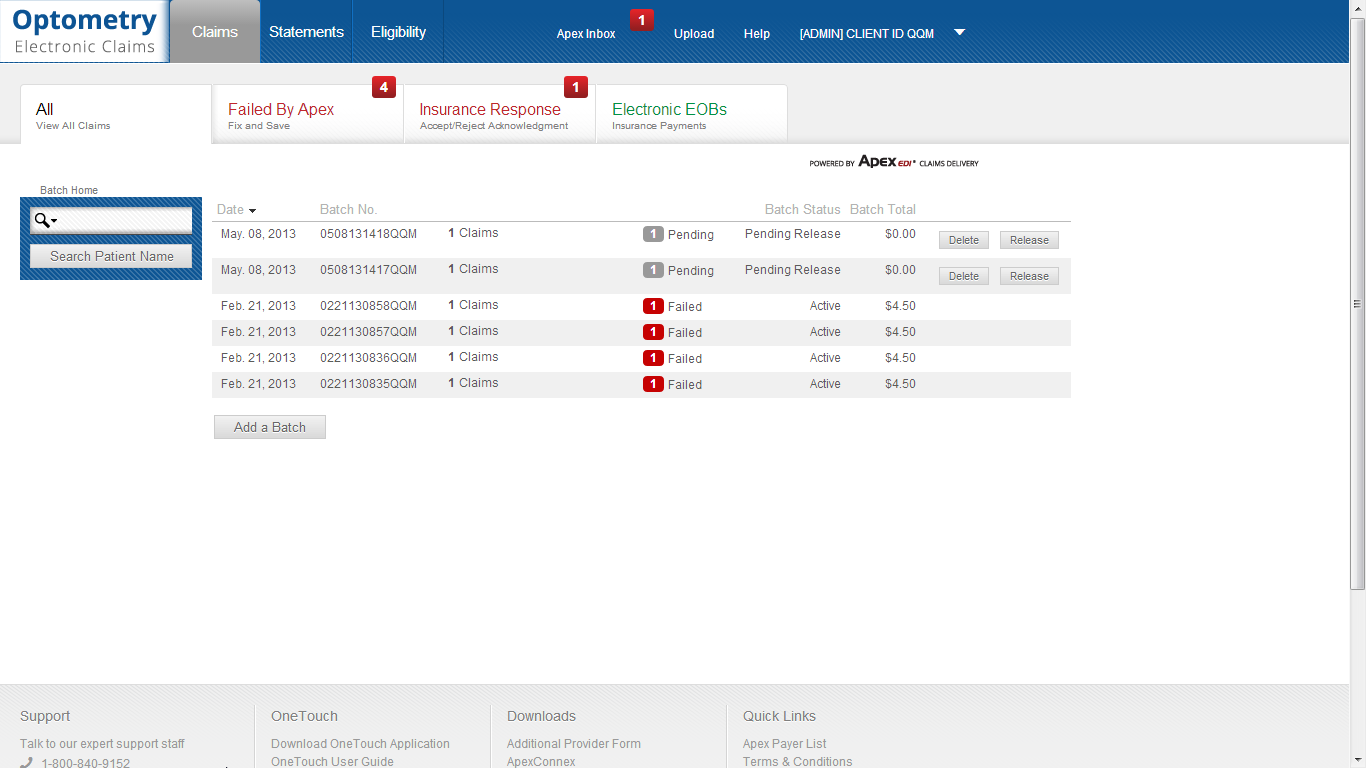Open batch number 0508131418QQM
The image size is (1366, 768).
pos(369,234)
